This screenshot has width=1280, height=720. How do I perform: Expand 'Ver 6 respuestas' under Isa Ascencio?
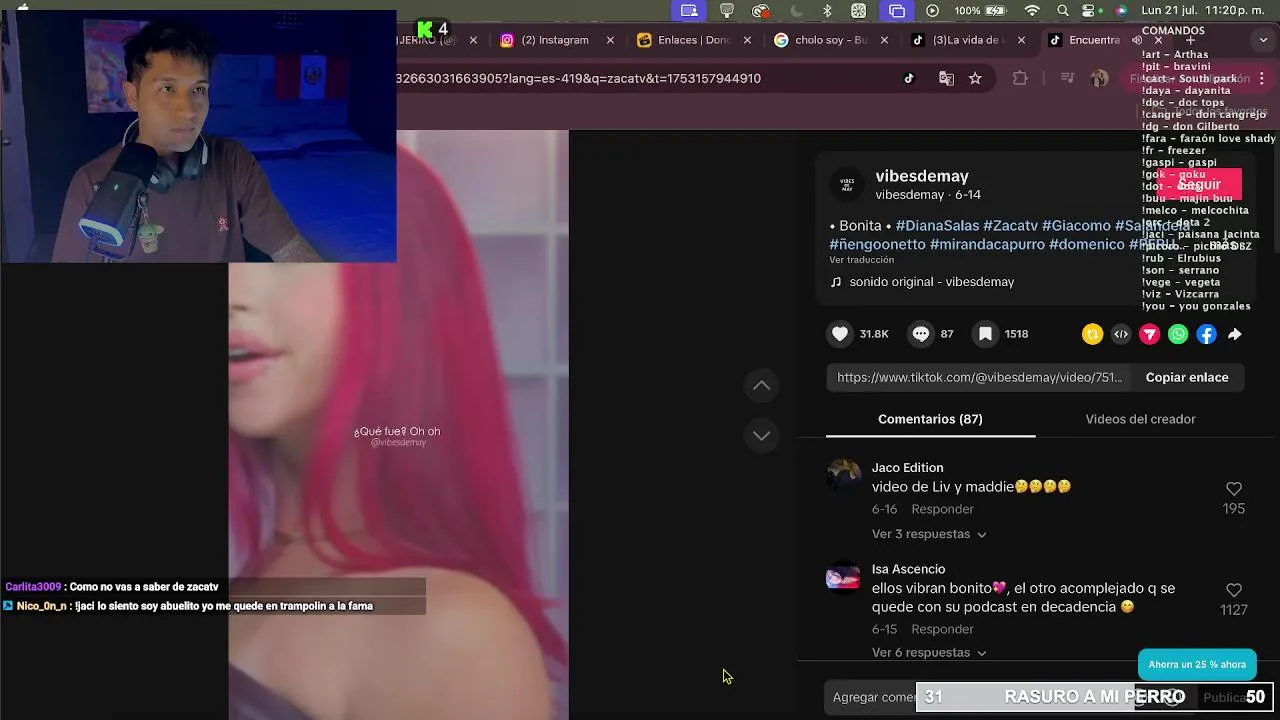[929, 652]
